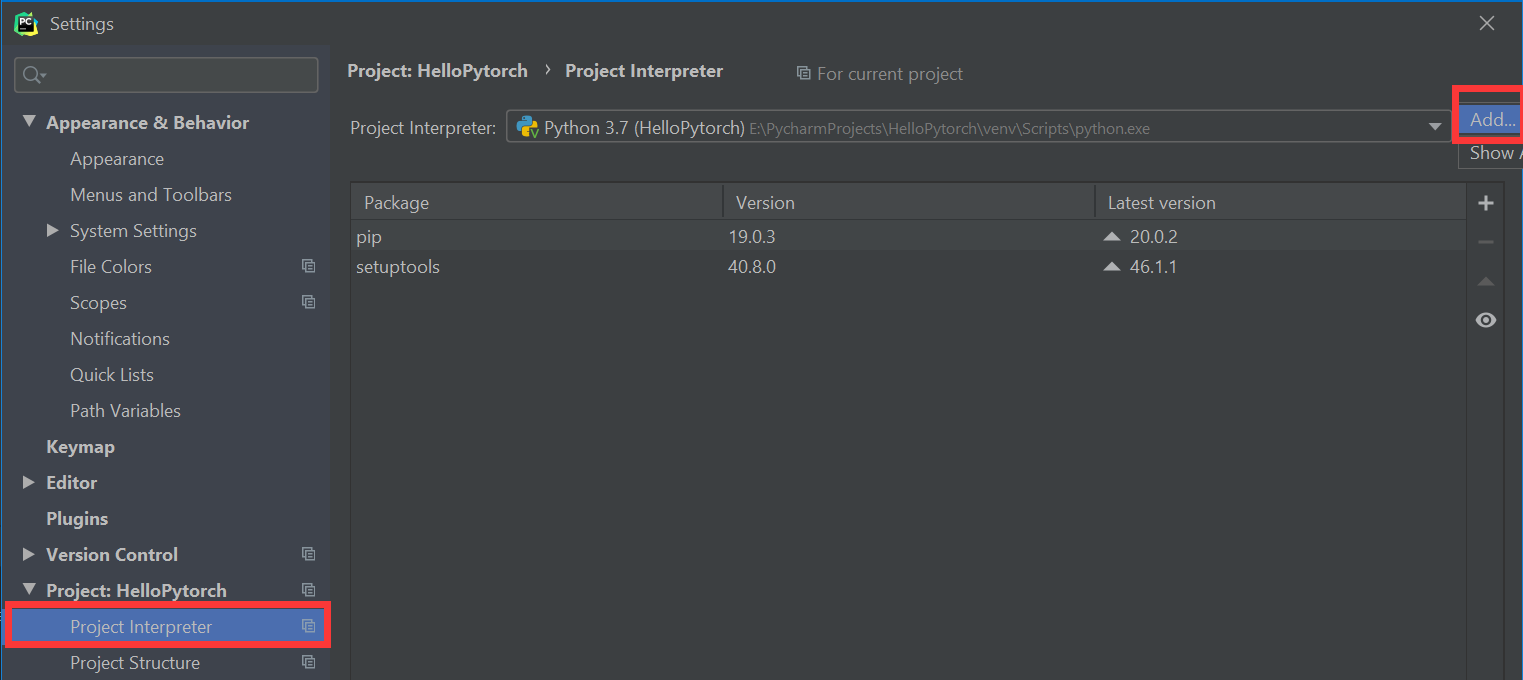Open Quick Lists settings

point(112,375)
